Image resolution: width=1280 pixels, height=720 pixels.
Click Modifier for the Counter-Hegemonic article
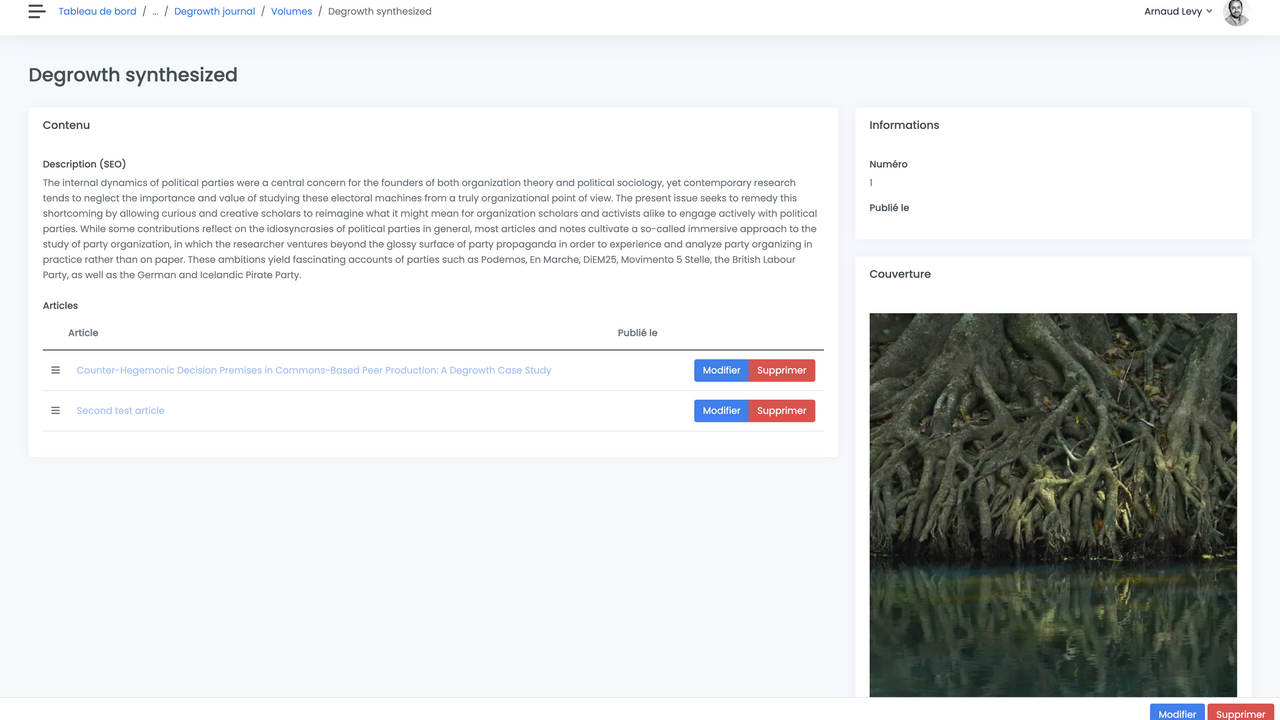[x=721, y=371]
